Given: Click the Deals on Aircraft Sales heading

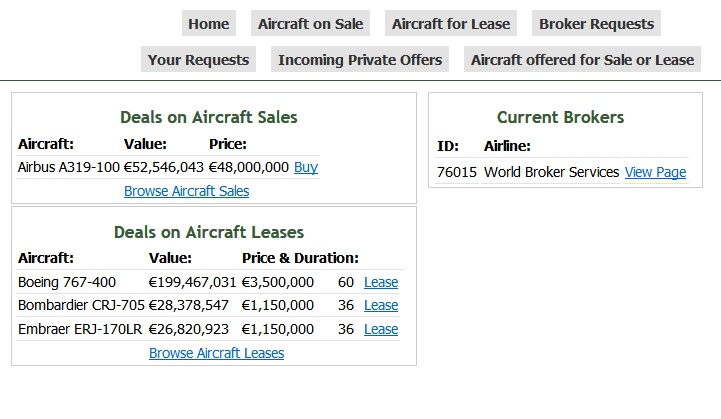Looking at the screenshot, I should point(208,117).
